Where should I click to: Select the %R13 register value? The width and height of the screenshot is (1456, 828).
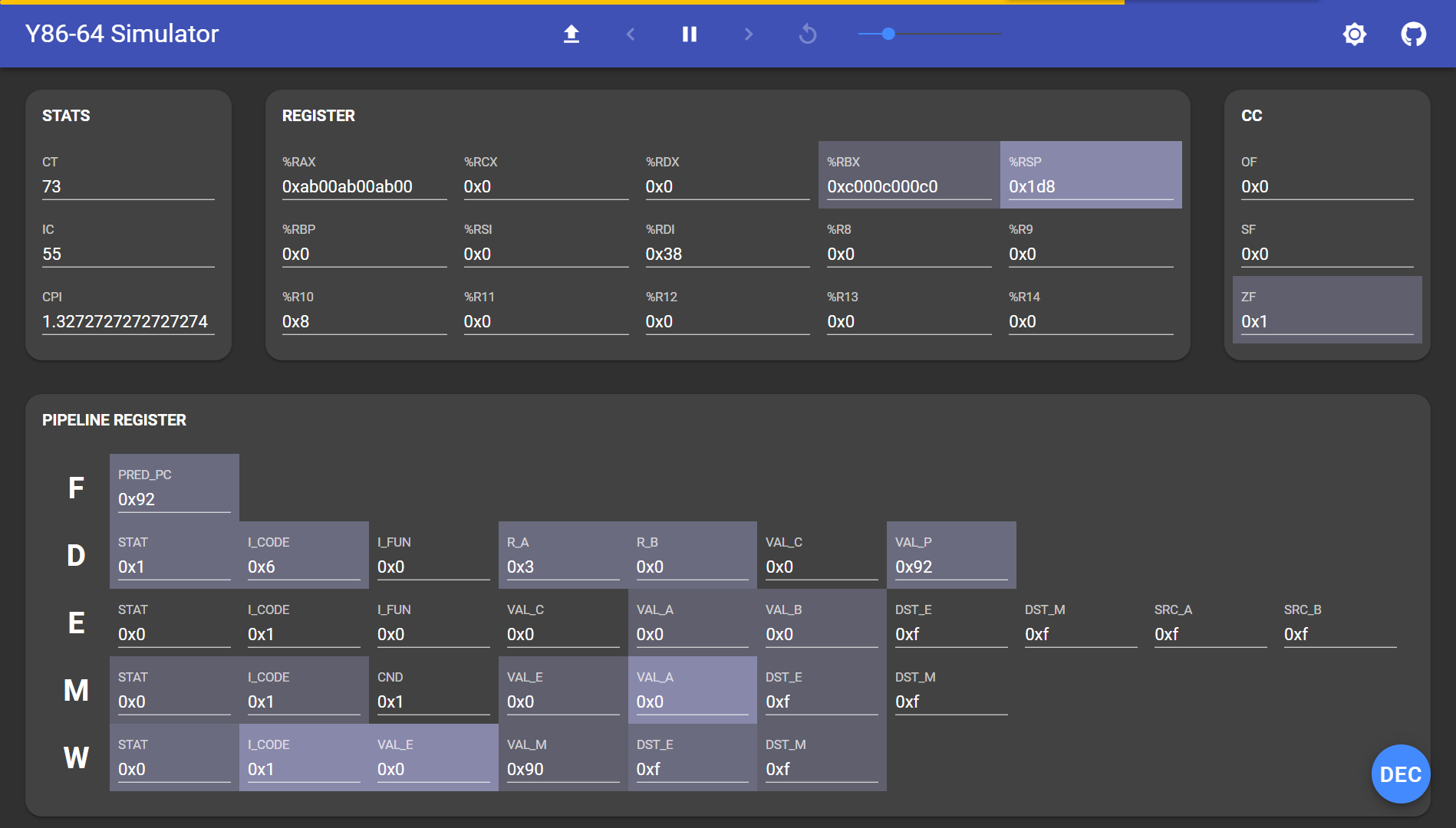(x=909, y=322)
